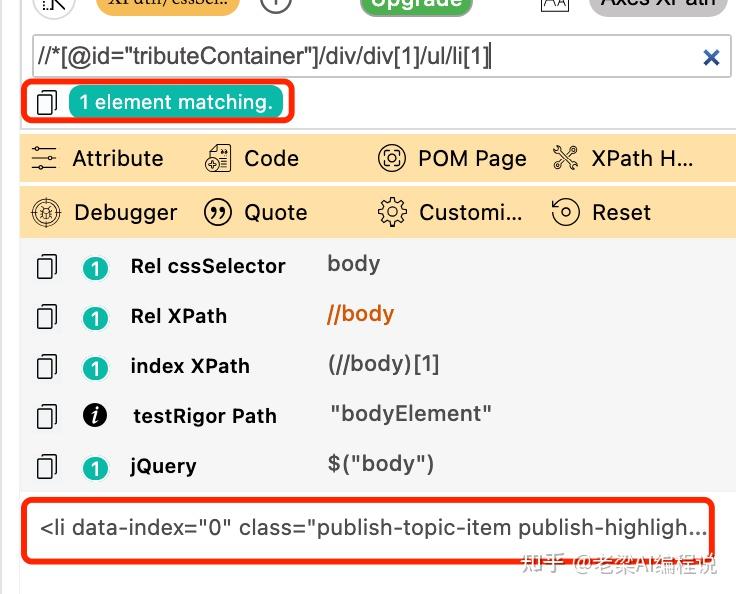Screen dimensions: 736x594
Task: Click the testRigor Path info icon
Action: click(95, 416)
